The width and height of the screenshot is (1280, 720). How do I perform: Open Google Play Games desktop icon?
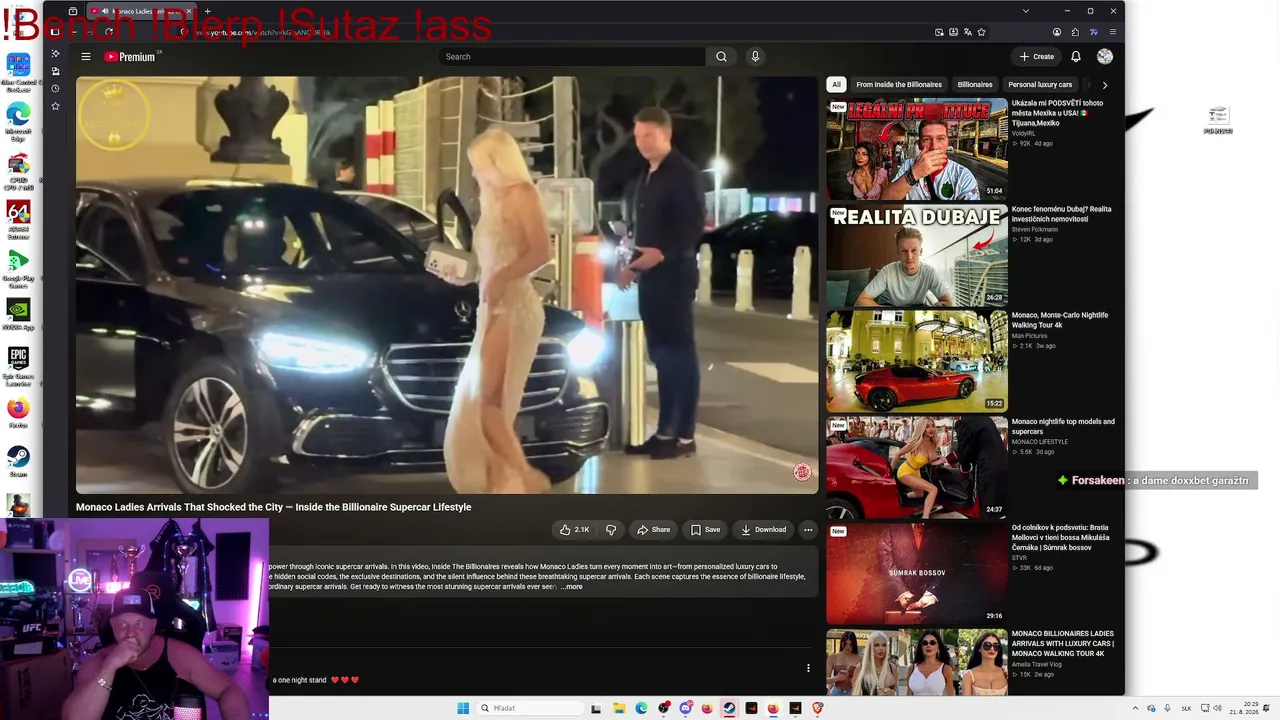[18, 267]
